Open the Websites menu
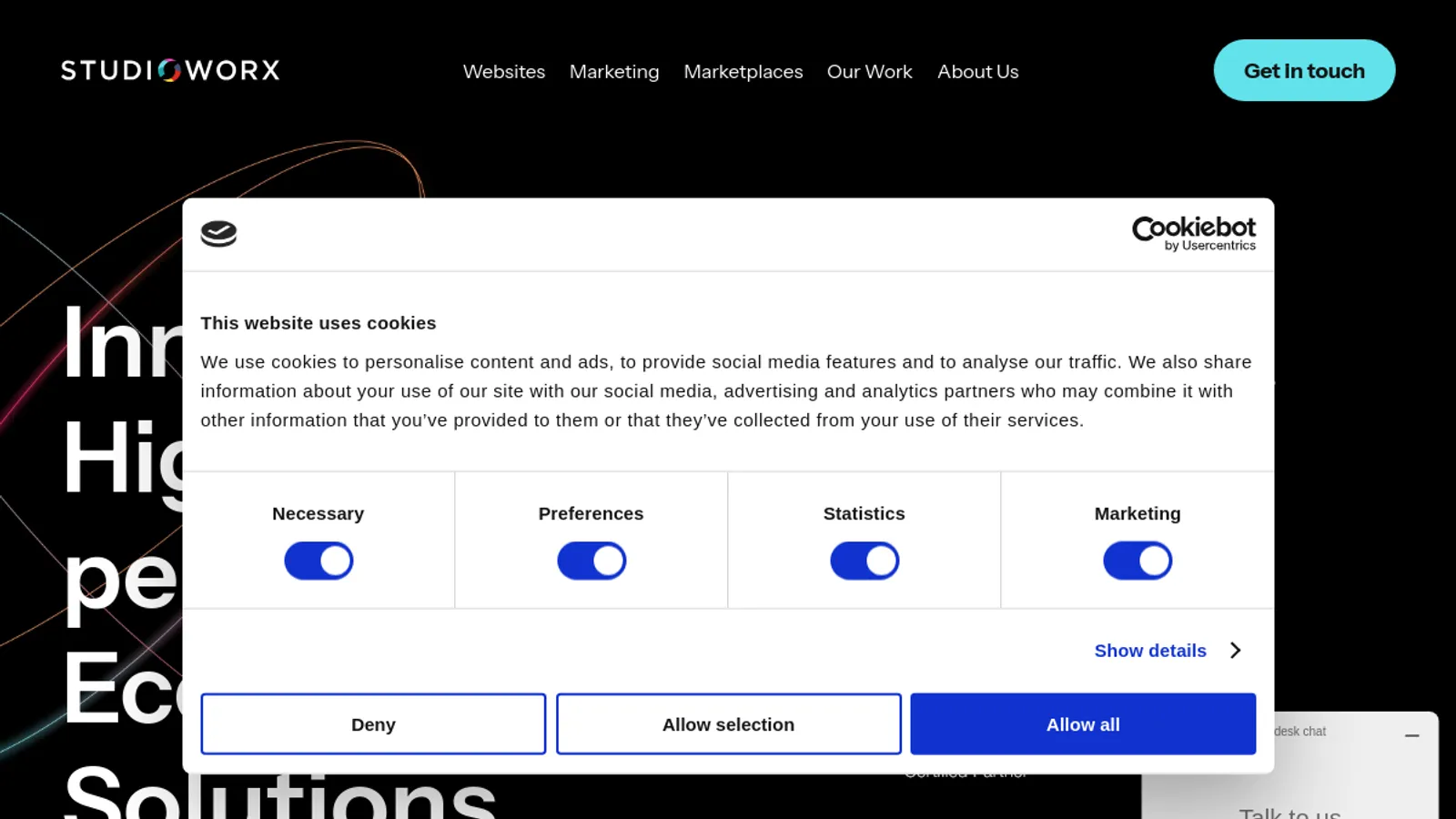 504,72
